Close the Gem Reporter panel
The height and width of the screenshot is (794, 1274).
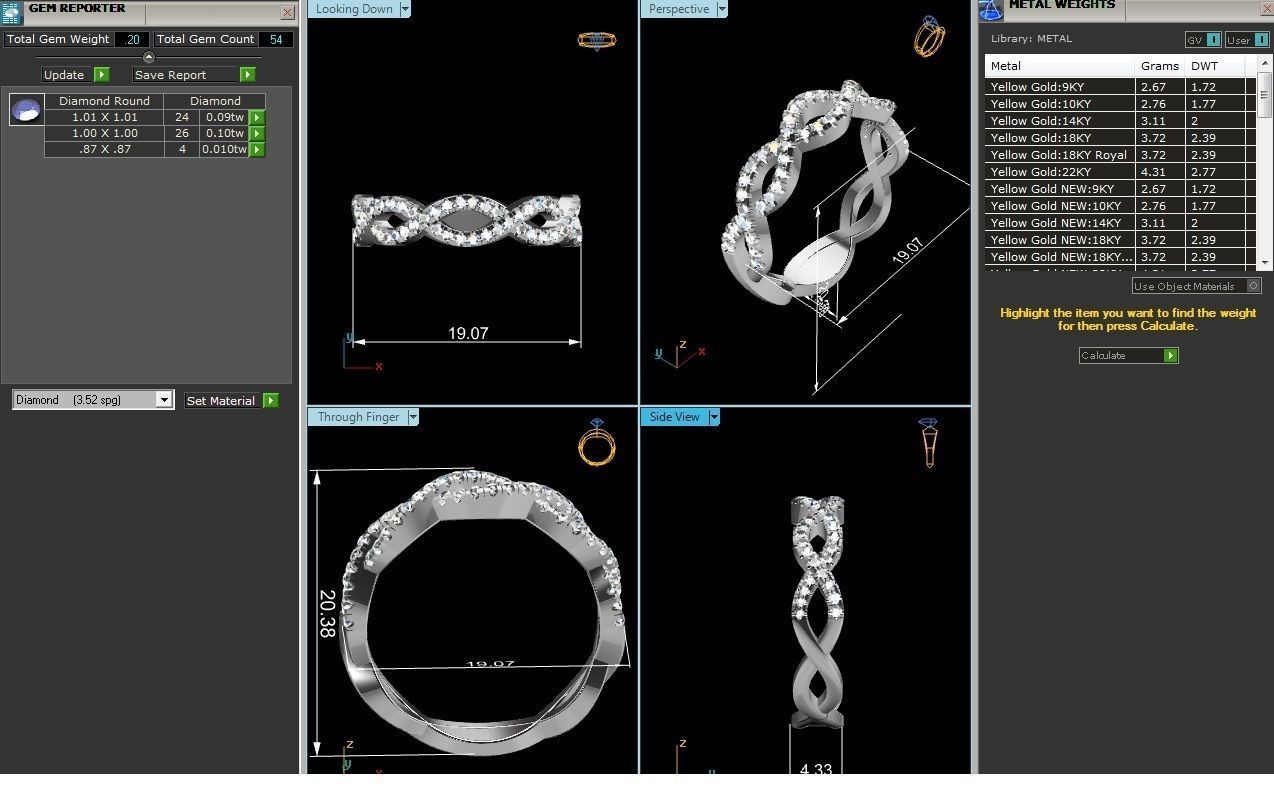(x=288, y=12)
